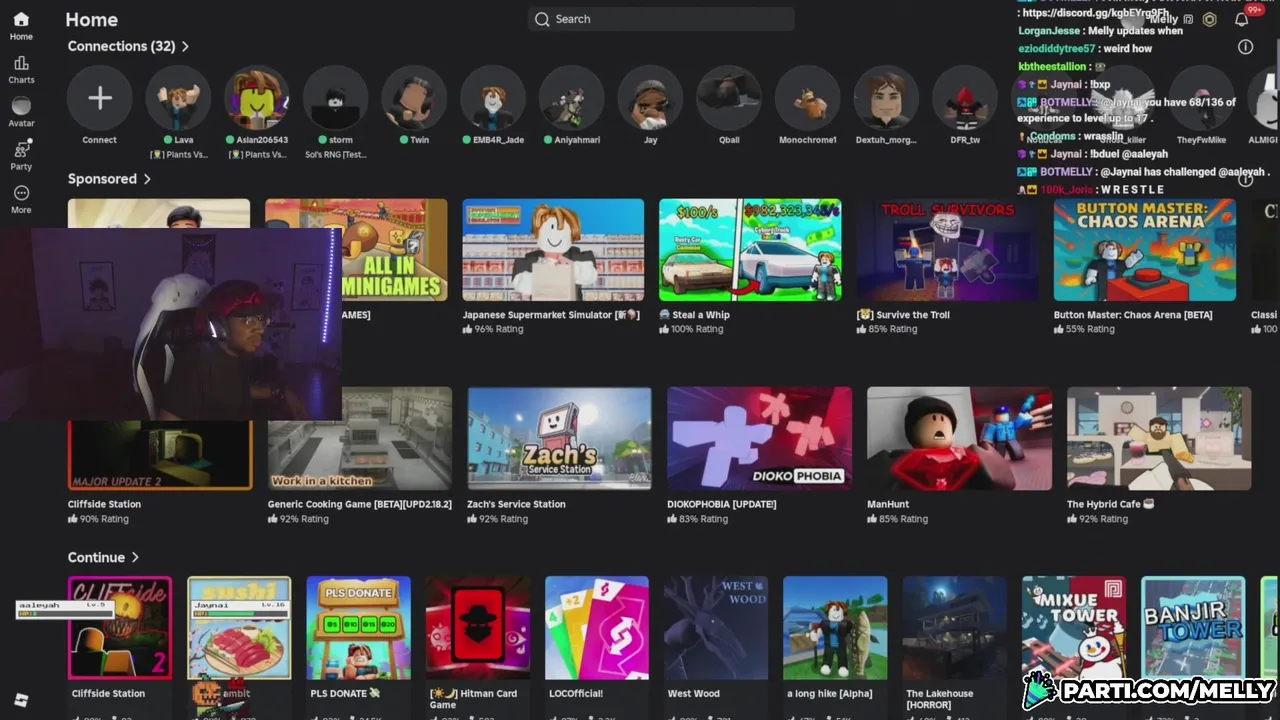Click the Home page heading
The width and height of the screenshot is (1280, 720).
(91, 19)
